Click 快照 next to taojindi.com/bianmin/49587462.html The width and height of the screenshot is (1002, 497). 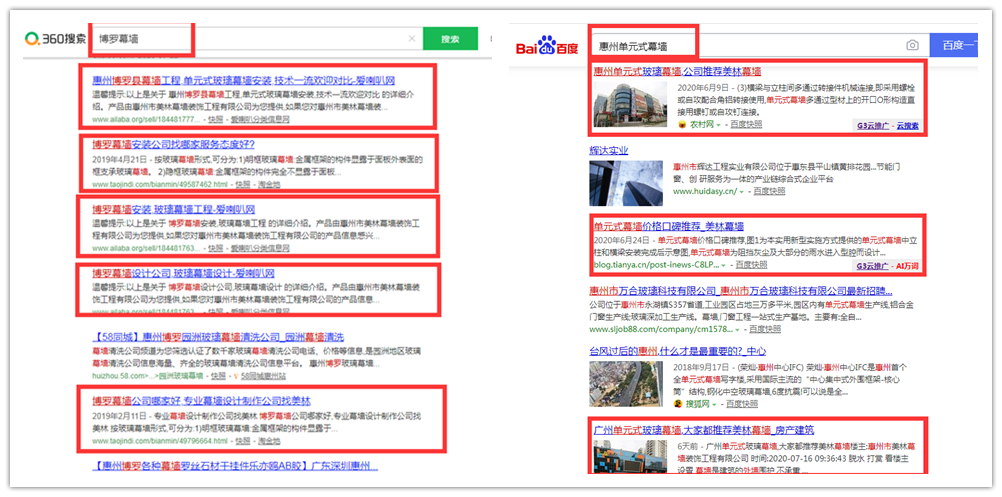pos(242,185)
